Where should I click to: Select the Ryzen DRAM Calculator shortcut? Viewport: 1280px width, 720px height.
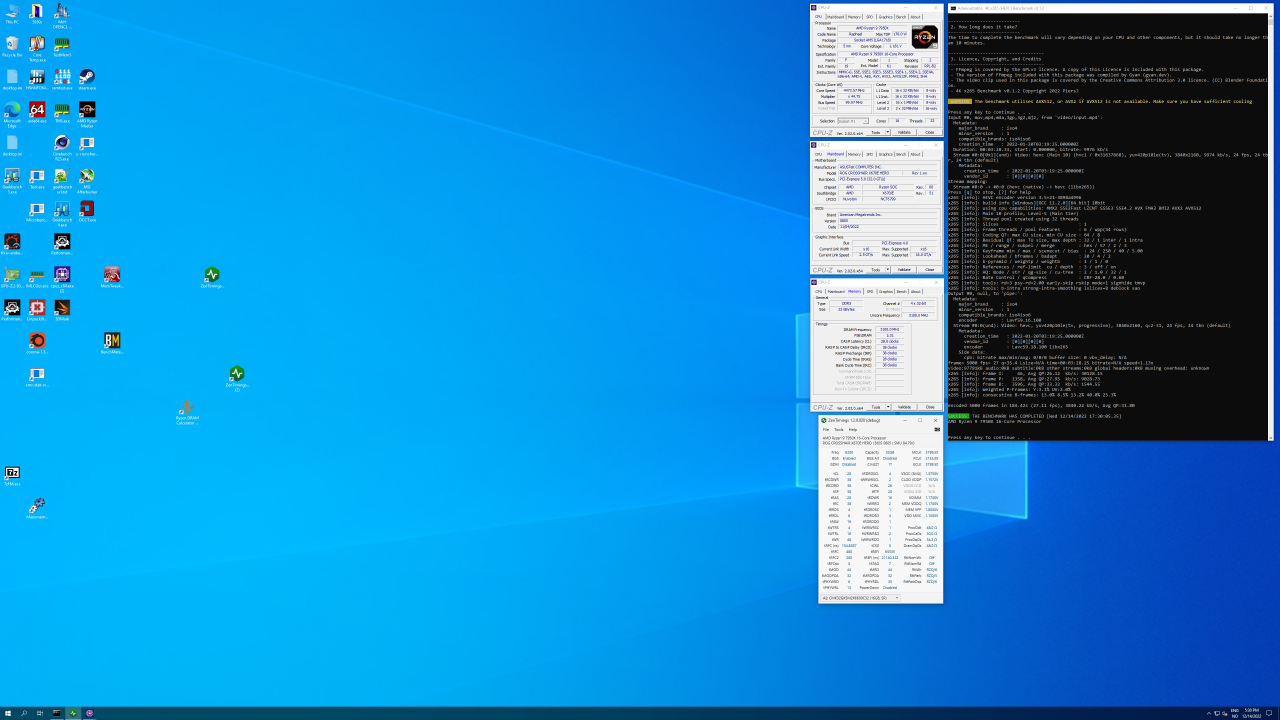(187, 409)
